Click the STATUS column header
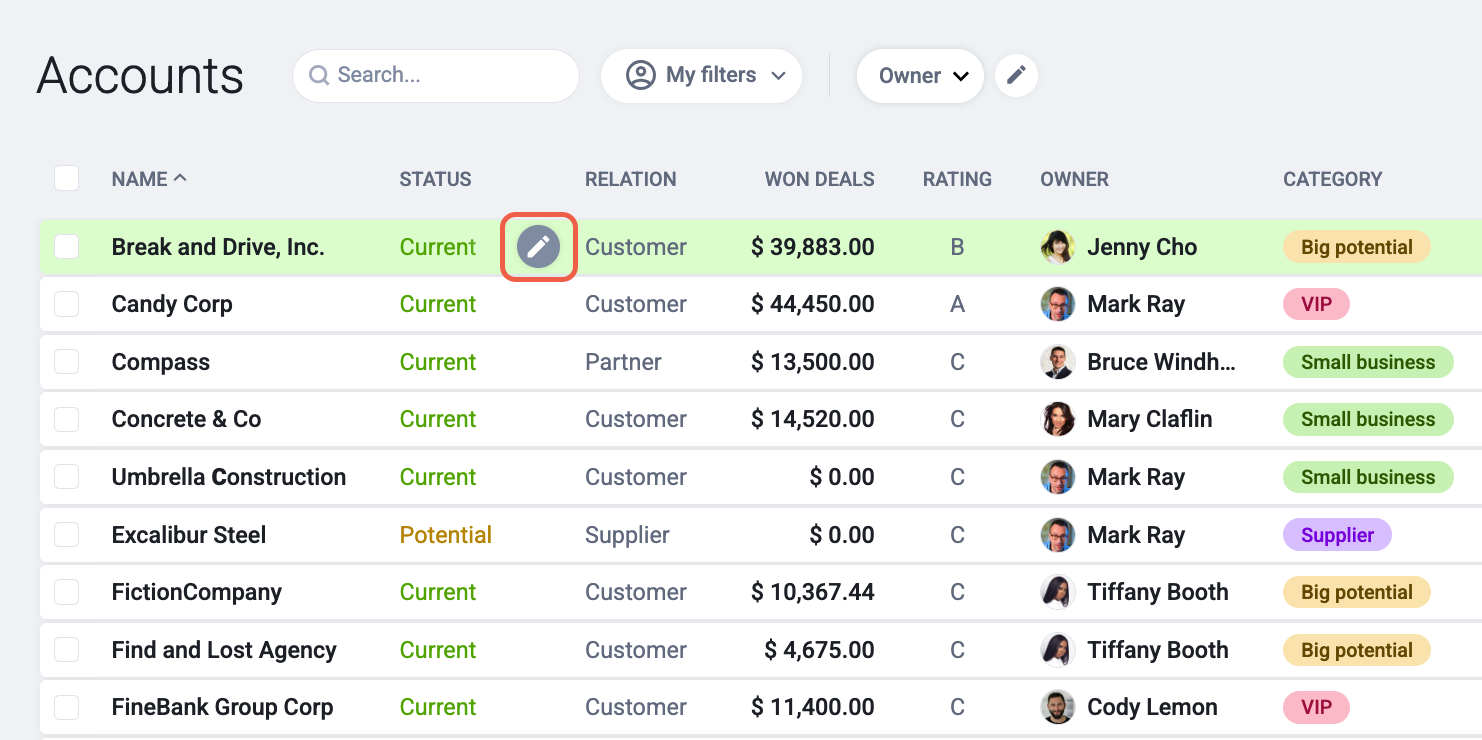The width and height of the screenshot is (1482, 740). point(435,179)
